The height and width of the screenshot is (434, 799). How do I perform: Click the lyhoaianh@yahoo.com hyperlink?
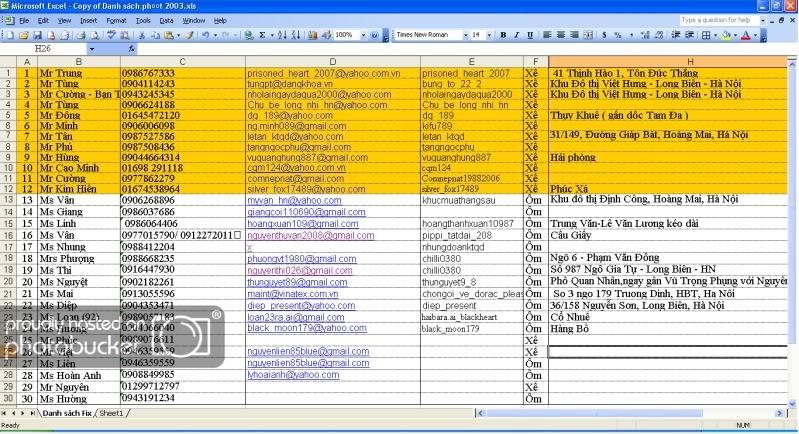click(293, 375)
